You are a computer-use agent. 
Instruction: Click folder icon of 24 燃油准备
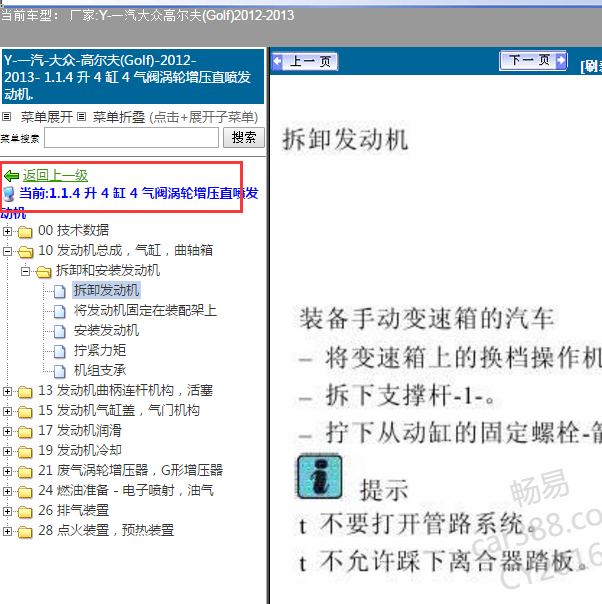[25, 492]
